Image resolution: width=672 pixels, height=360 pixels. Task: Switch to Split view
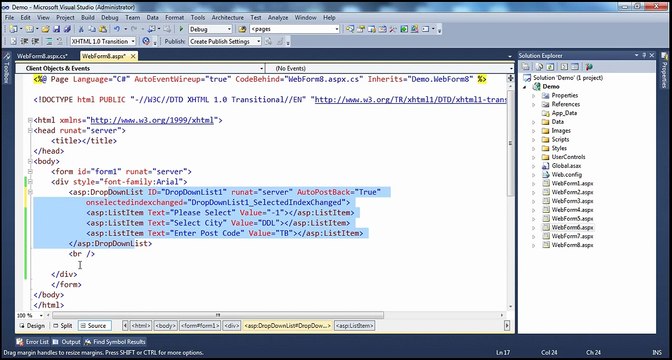point(63,326)
